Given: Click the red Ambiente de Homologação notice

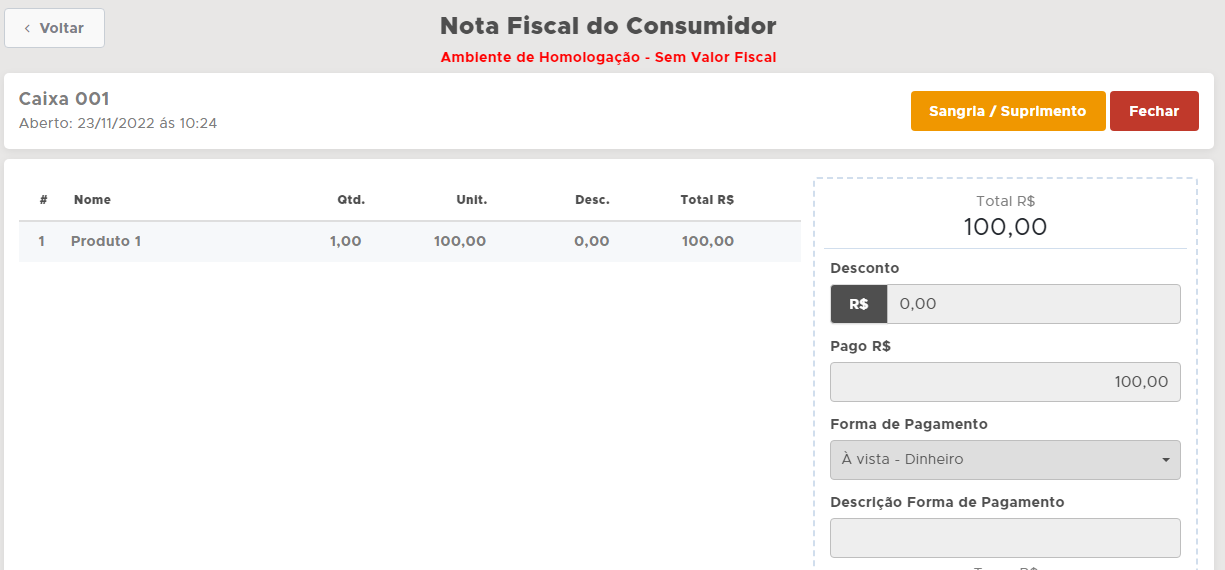Looking at the screenshot, I should tap(608, 58).
